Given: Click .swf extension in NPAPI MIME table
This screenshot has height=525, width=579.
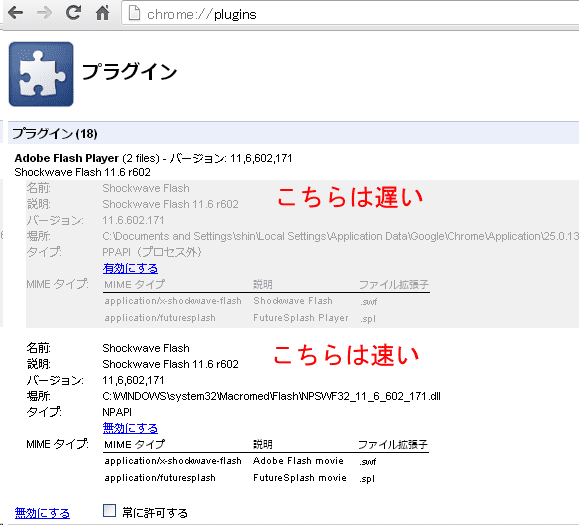Looking at the screenshot, I should 368,461.
